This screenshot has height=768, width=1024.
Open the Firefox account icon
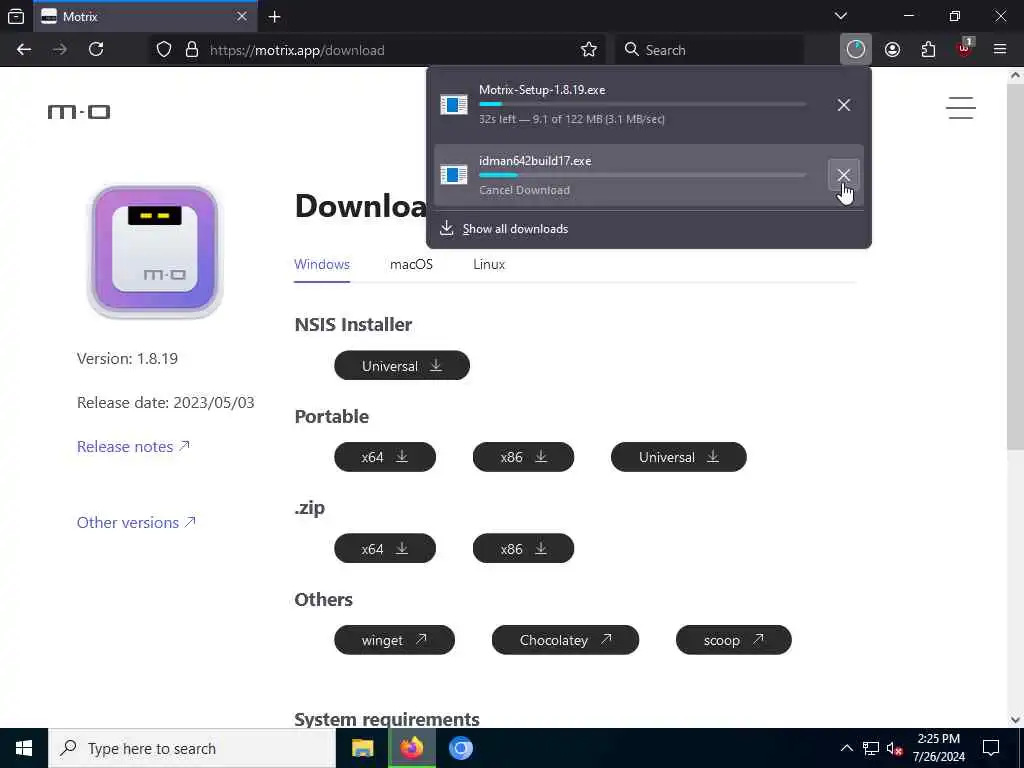click(x=892, y=50)
